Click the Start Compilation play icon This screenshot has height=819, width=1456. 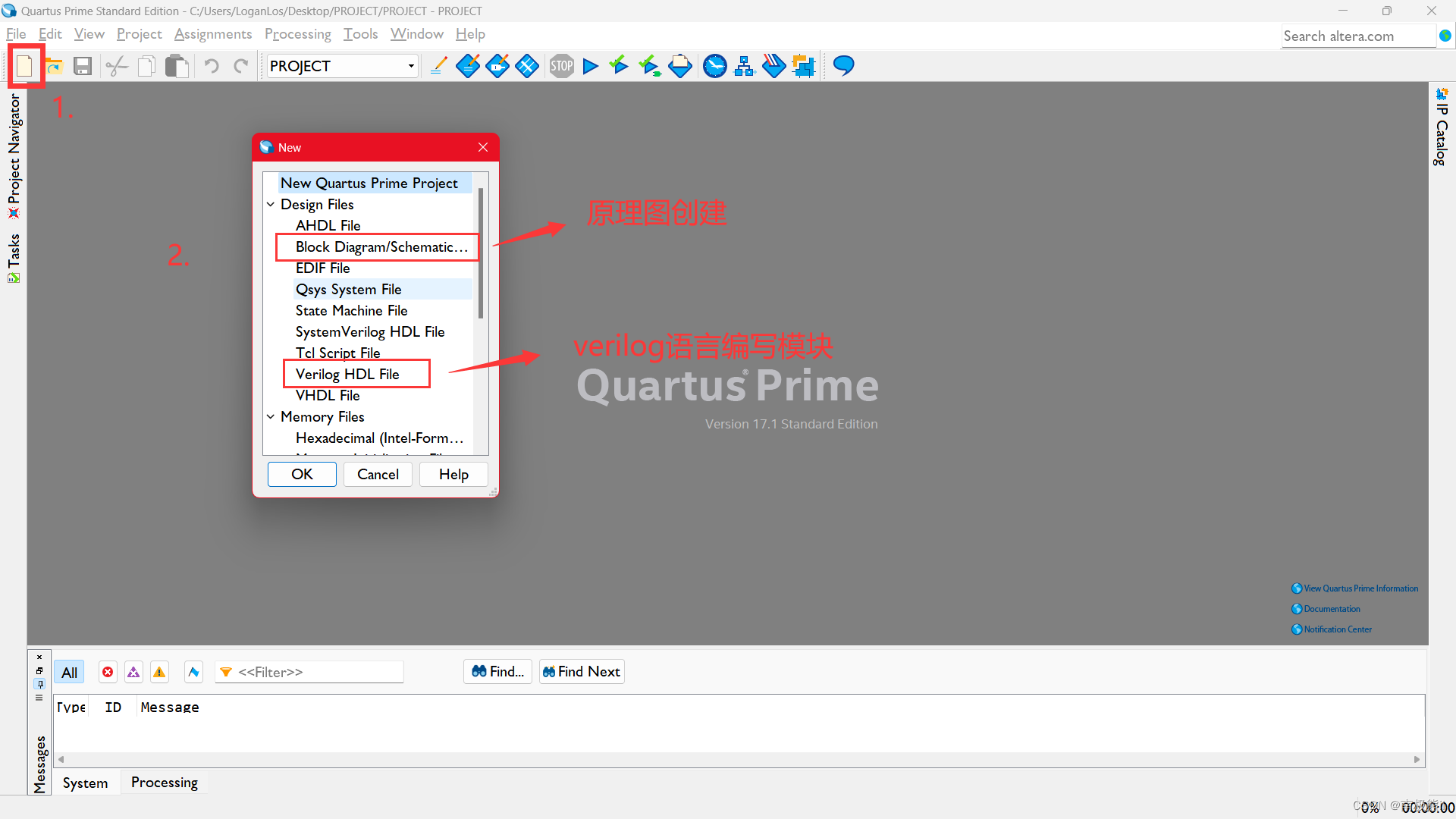click(591, 66)
